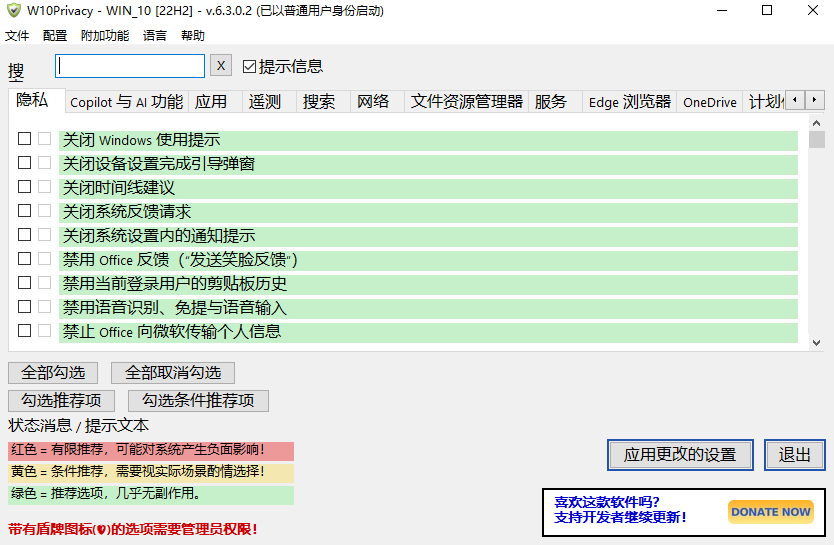The image size is (834, 545).
Task: Select the row text 关闭时间线建议
Action: tap(119, 188)
